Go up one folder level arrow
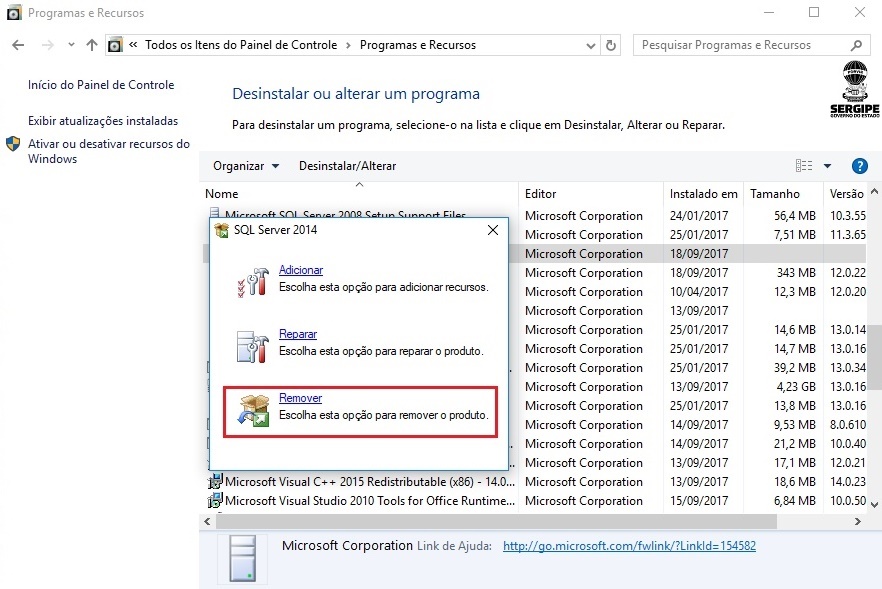 point(93,45)
